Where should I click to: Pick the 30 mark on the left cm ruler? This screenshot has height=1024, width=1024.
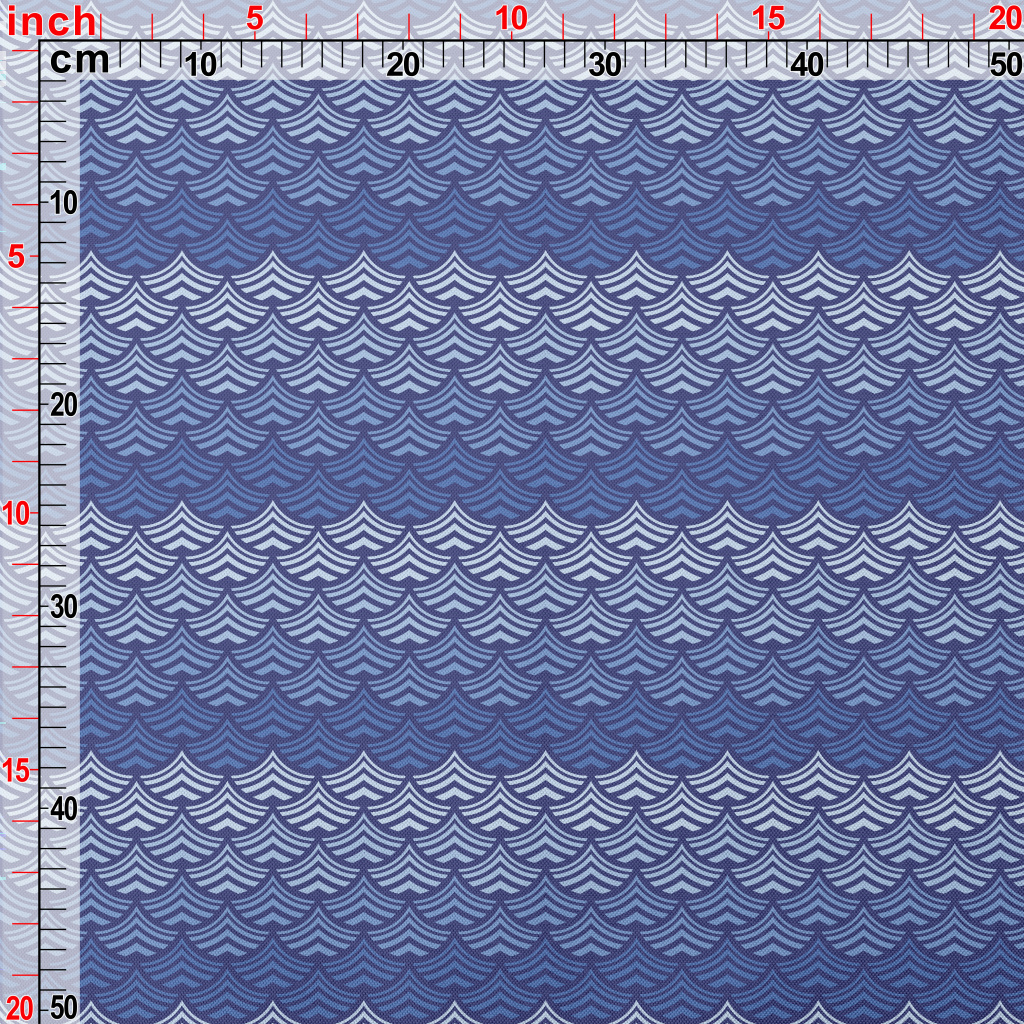point(63,607)
